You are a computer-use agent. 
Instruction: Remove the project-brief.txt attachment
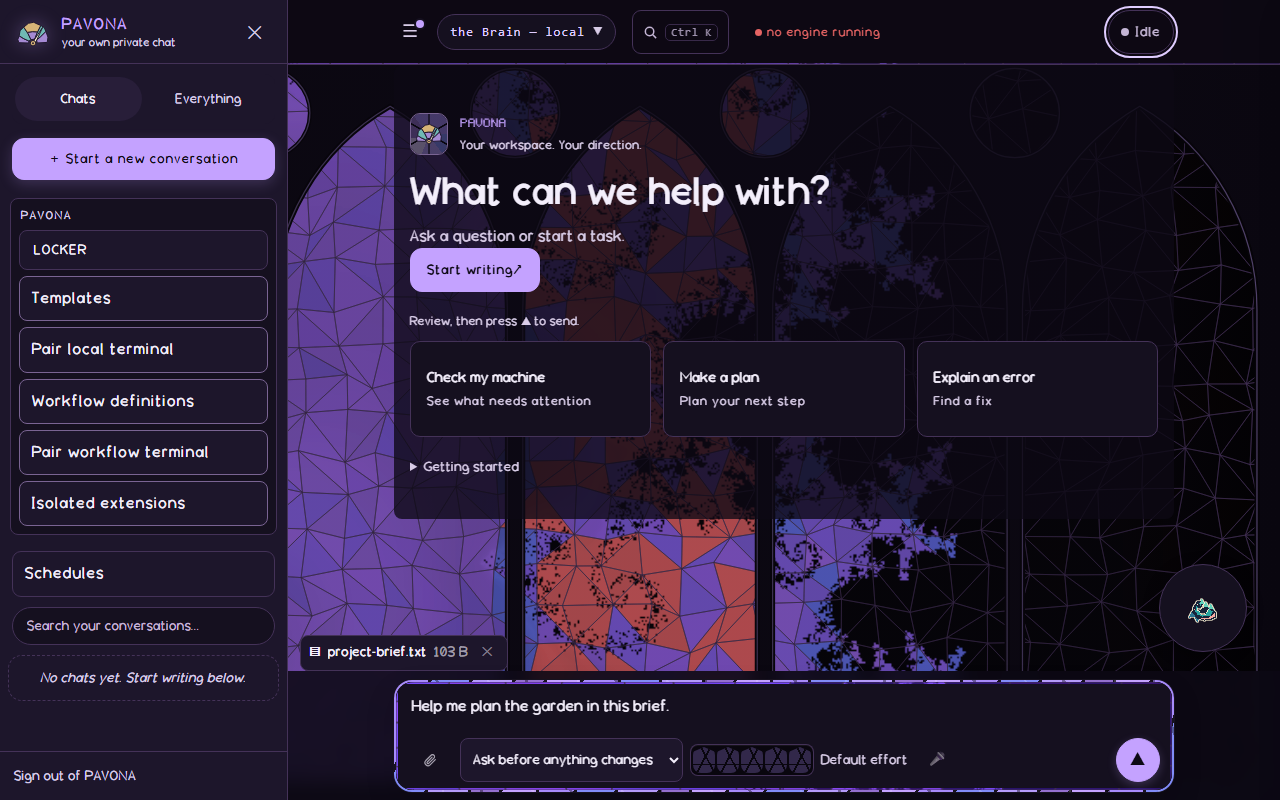[x=487, y=652]
